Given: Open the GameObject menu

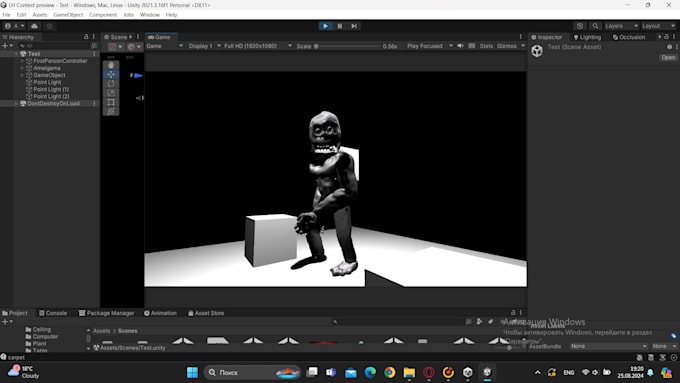Looking at the screenshot, I should [68, 15].
